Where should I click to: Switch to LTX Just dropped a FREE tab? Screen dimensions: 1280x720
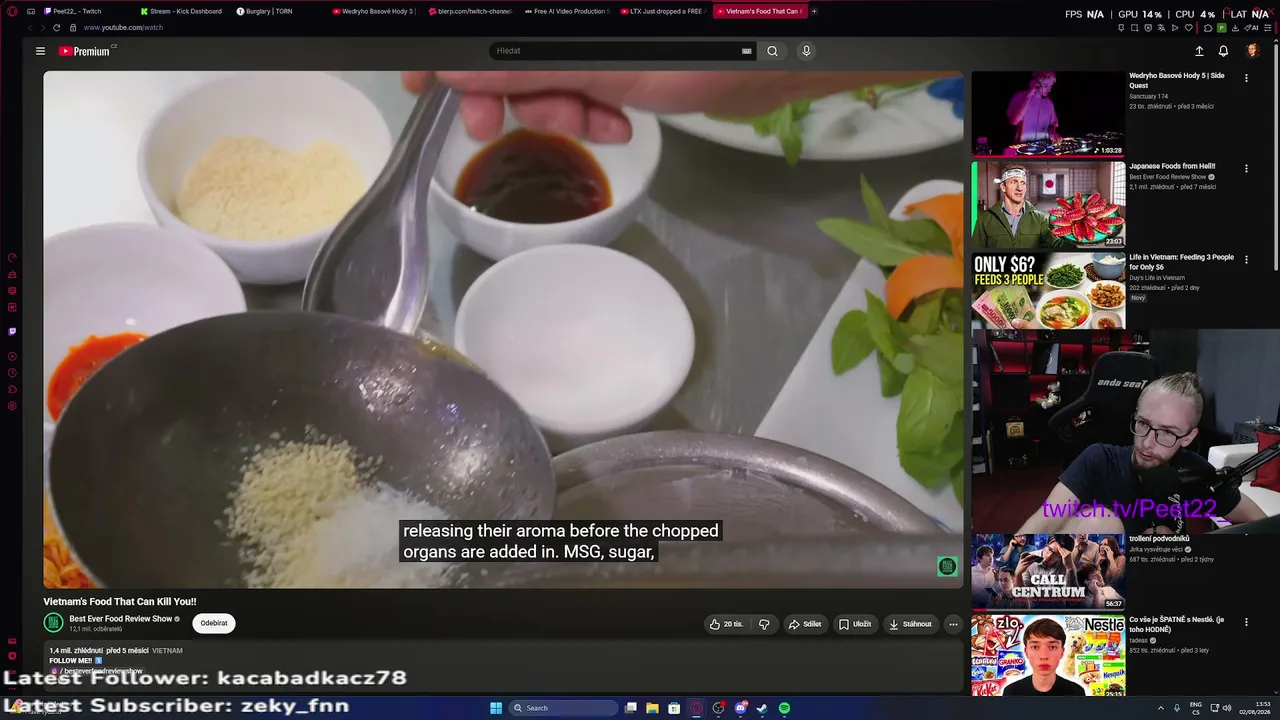(662, 11)
